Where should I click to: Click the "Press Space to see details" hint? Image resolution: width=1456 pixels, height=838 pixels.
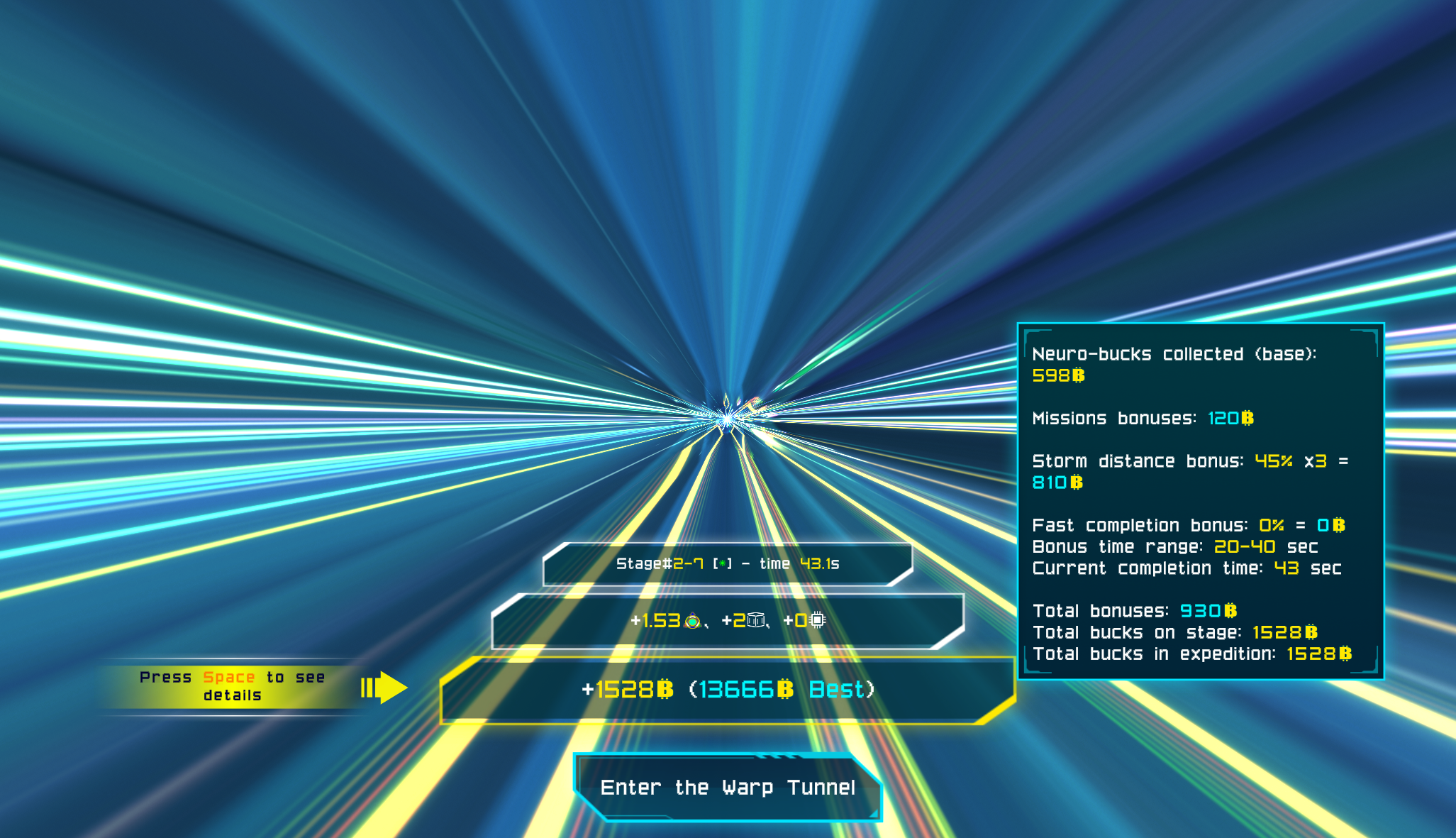pos(233,686)
